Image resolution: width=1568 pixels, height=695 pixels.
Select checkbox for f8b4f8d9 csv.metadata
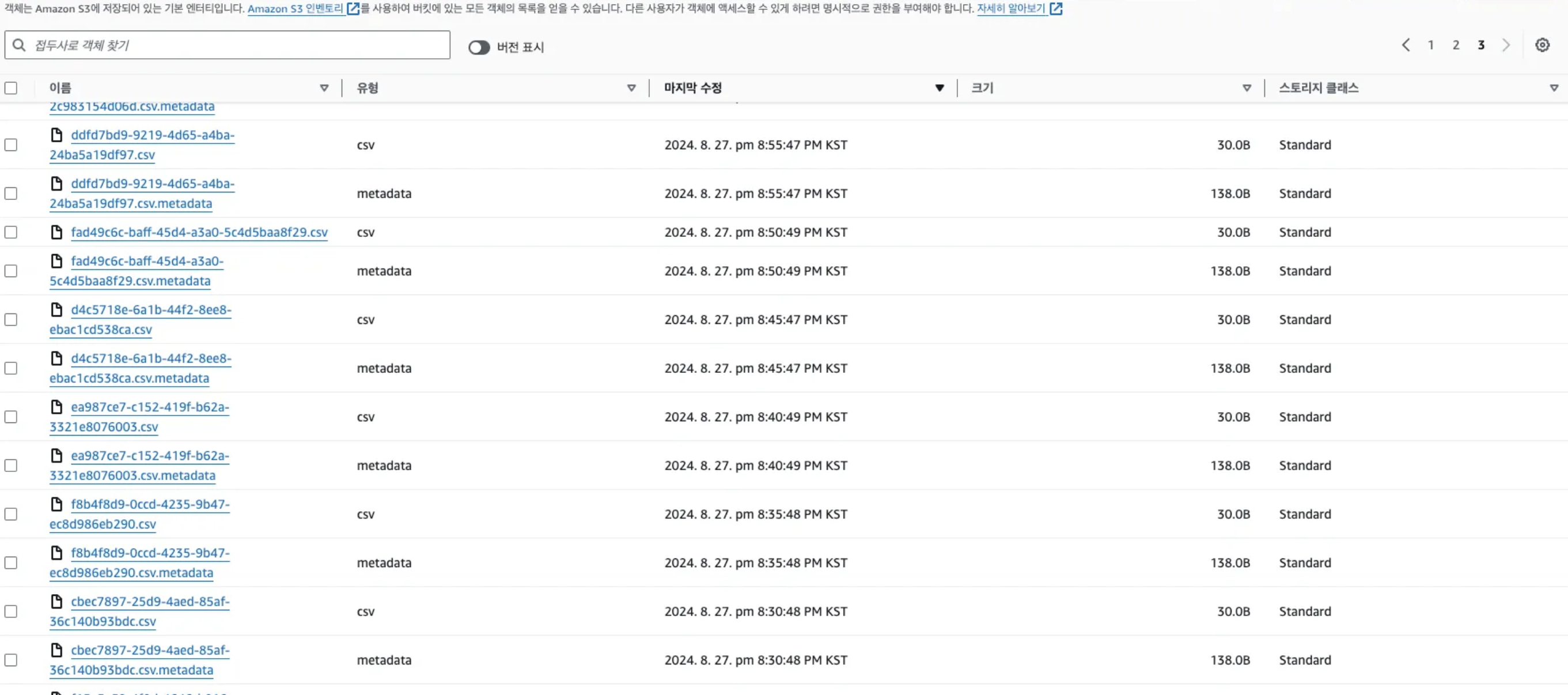[11, 563]
